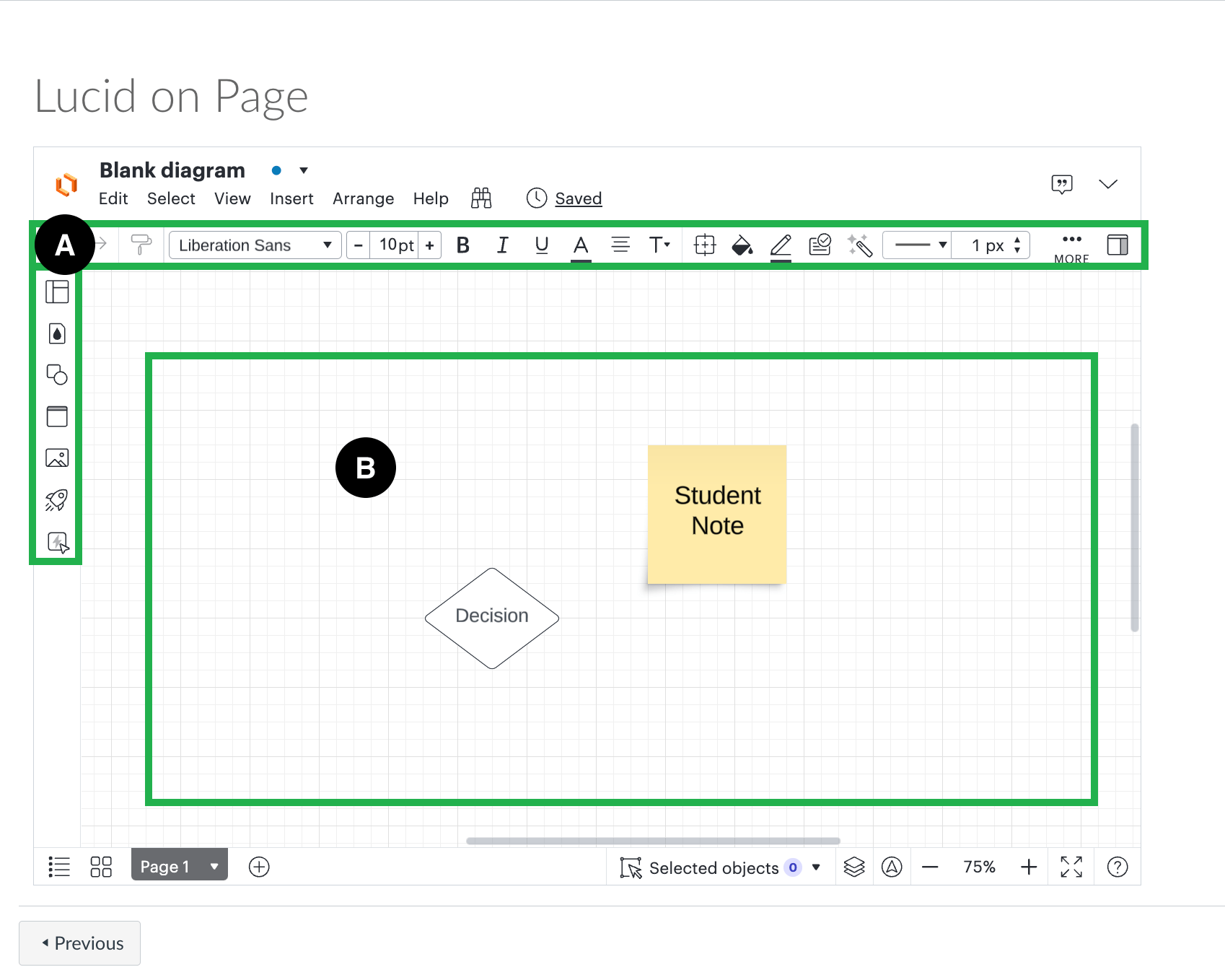
Task: Open the comments speech bubble icon
Action: tap(1062, 185)
